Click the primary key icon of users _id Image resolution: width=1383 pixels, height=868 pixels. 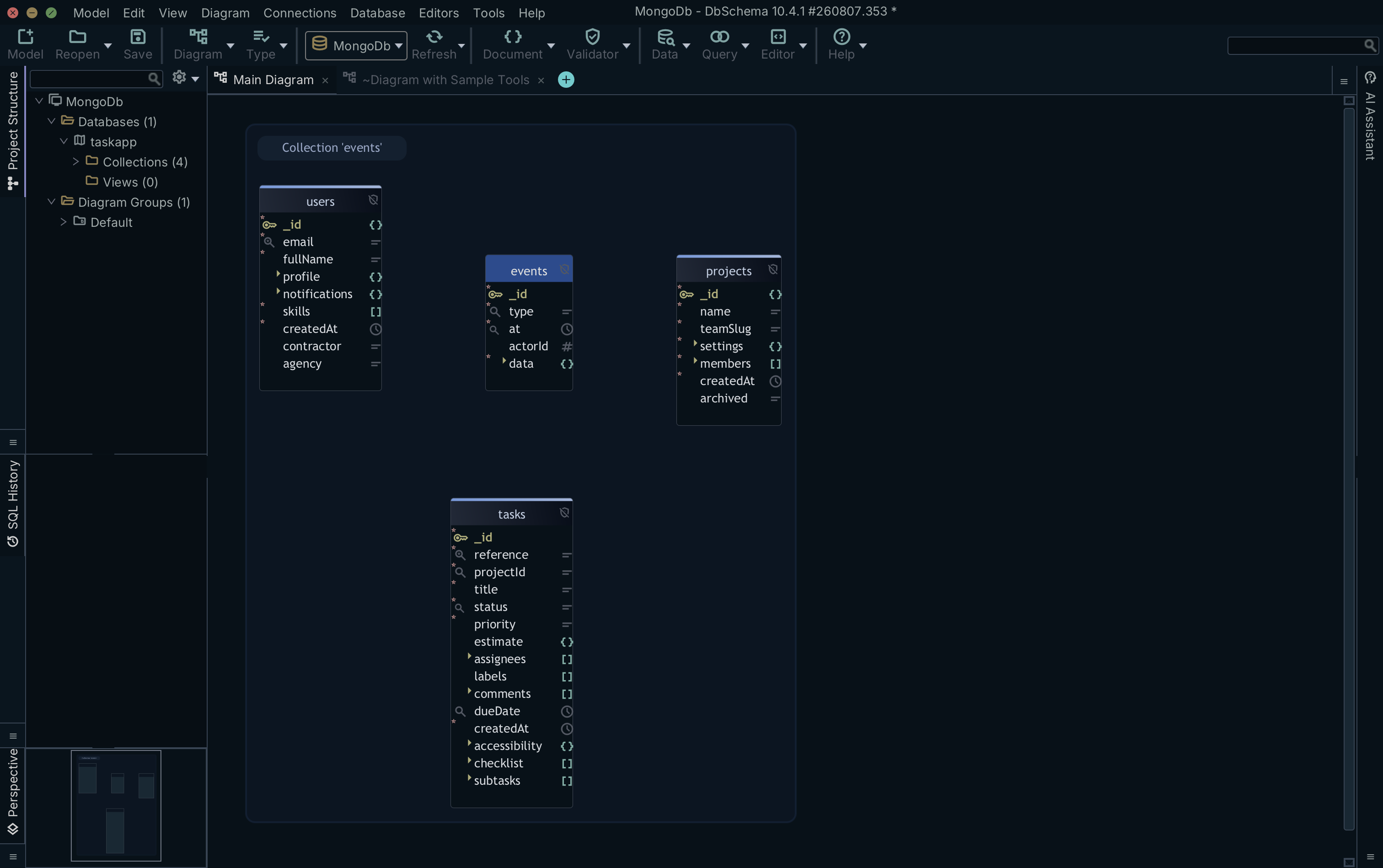(270, 225)
